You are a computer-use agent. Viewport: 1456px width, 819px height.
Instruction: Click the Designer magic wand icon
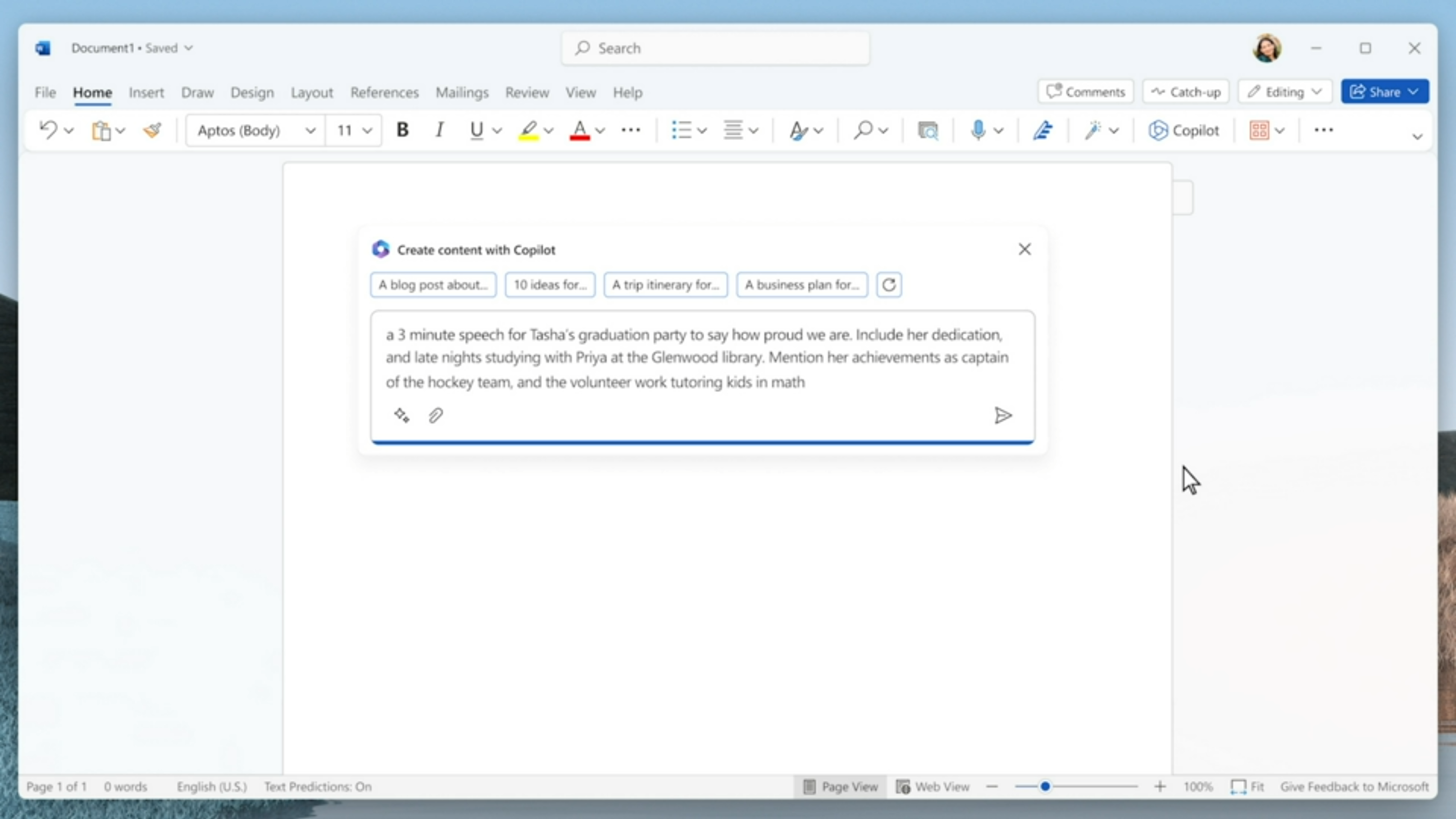[1093, 130]
